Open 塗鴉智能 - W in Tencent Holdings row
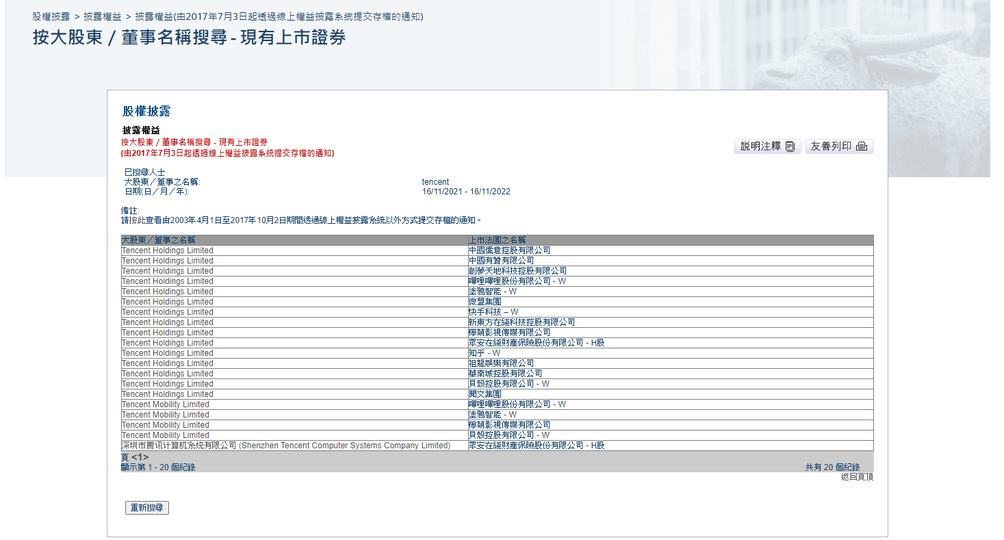1004x540 pixels. (492, 291)
